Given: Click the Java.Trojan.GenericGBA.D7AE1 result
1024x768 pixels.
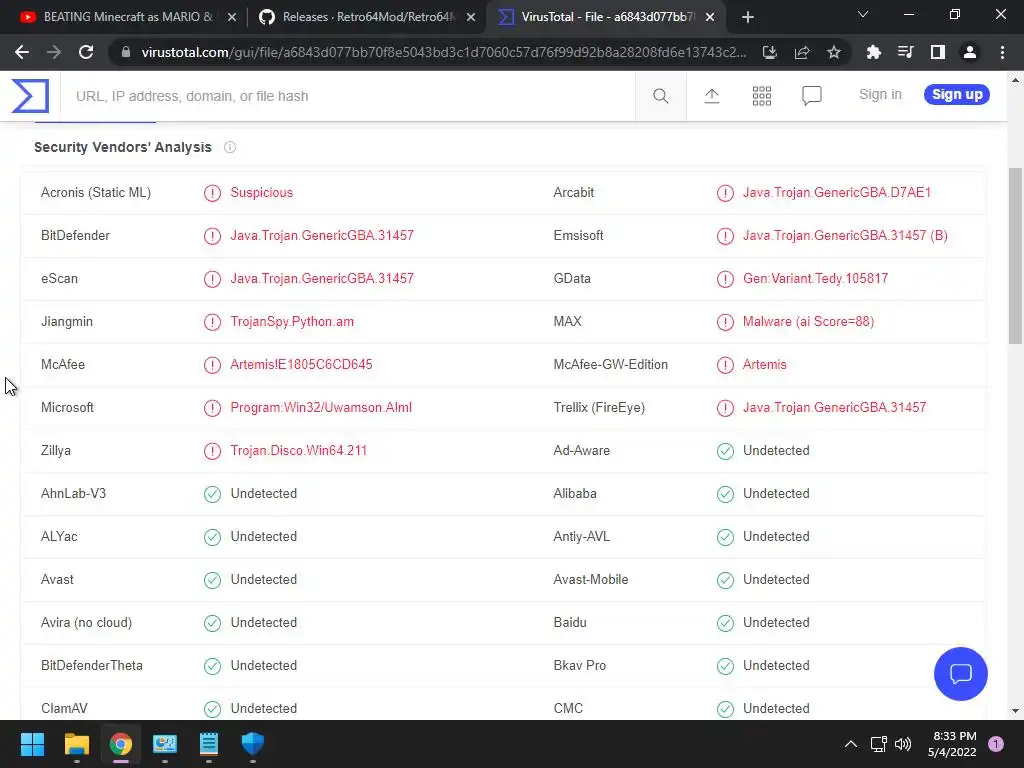Looking at the screenshot, I should click(837, 193).
